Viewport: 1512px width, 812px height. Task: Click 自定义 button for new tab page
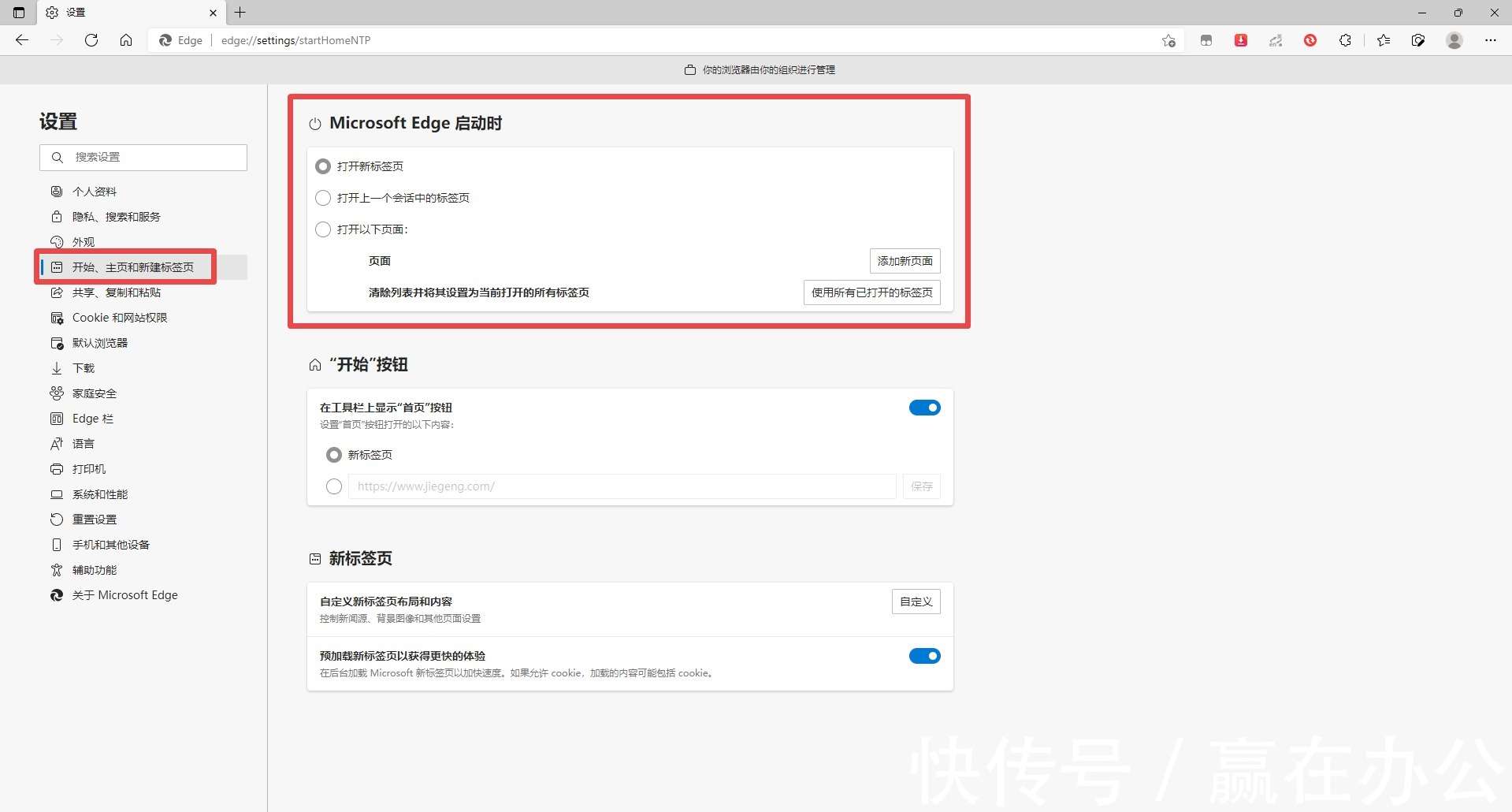pyautogui.click(x=916, y=602)
